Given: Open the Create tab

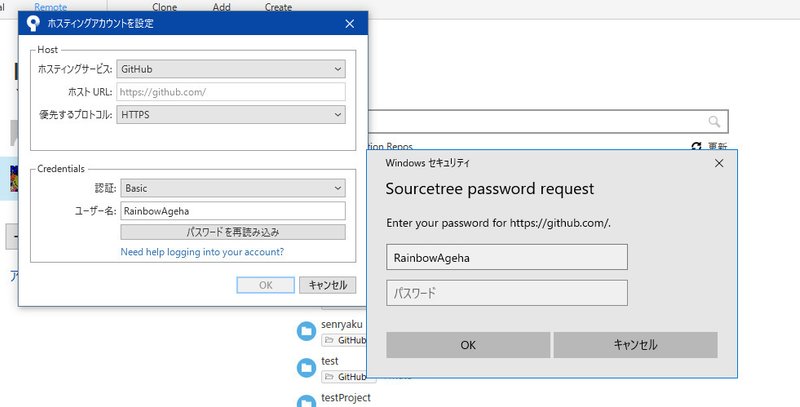Looking at the screenshot, I should click(x=278, y=7).
